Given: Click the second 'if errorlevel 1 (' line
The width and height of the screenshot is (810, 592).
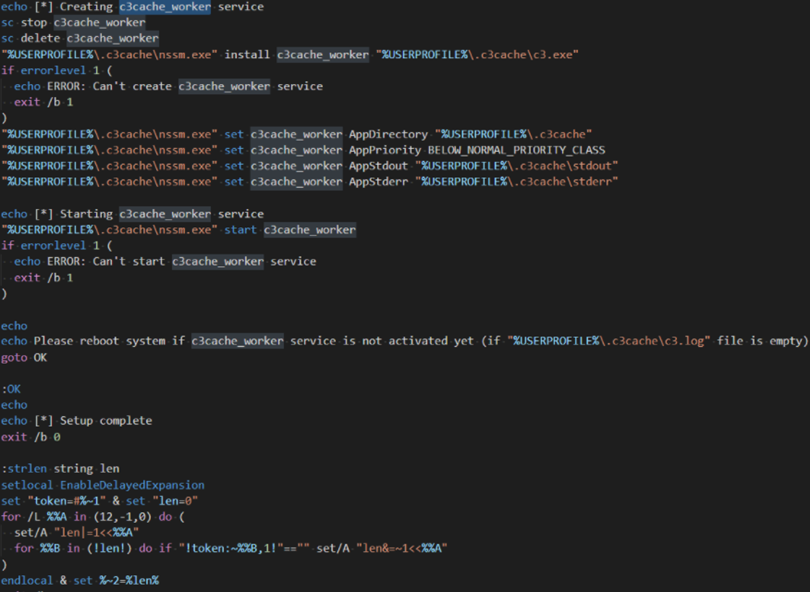Looking at the screenshot, I should [x=56, y=245].
